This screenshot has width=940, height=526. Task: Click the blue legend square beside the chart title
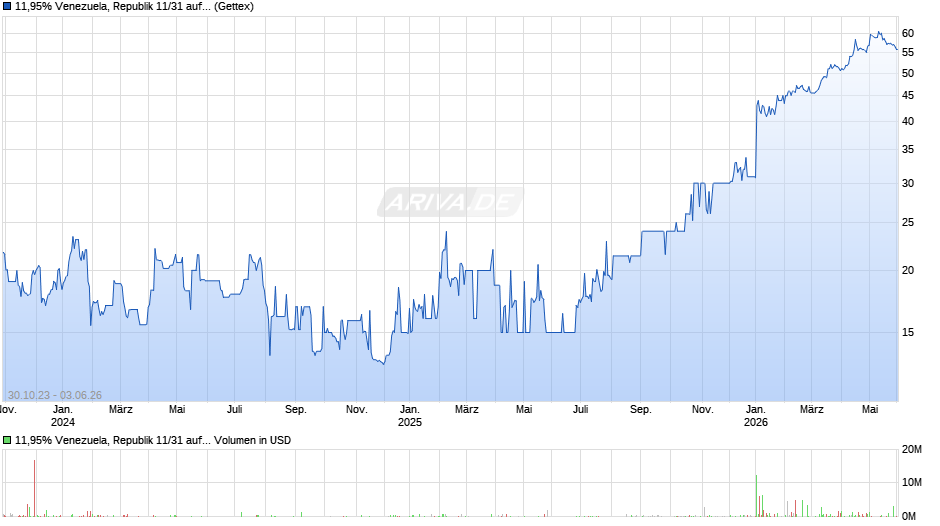pos(7,7)
